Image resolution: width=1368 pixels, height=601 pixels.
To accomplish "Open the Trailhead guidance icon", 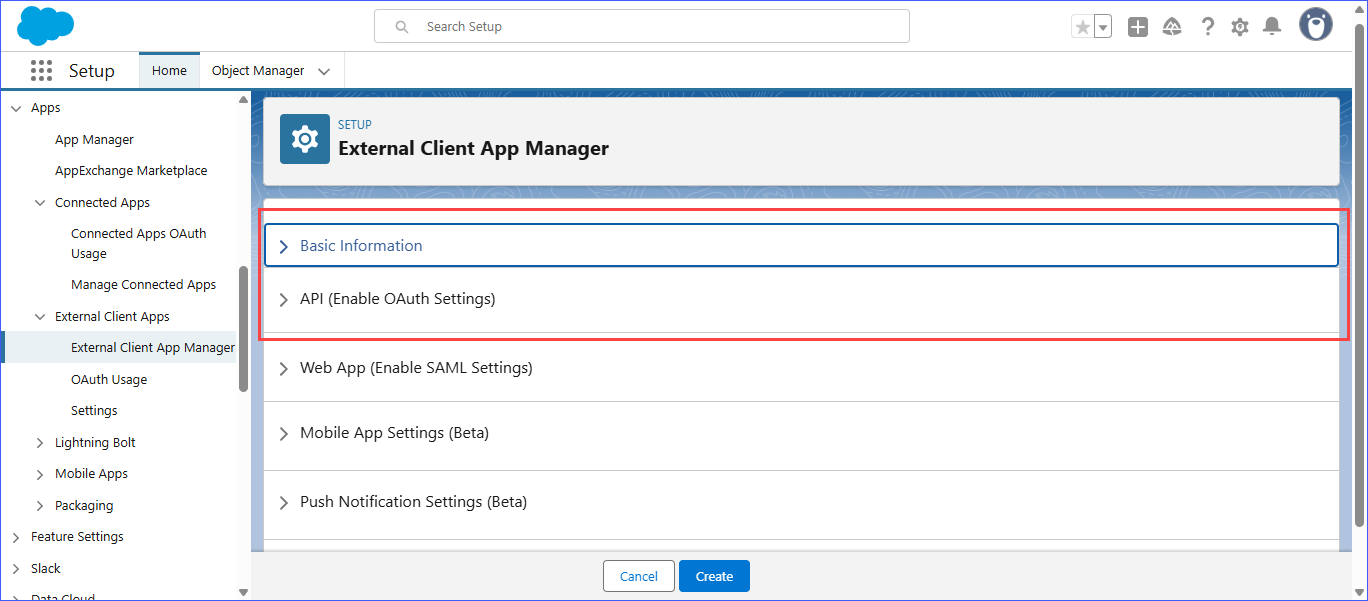I will (1172, 27).
